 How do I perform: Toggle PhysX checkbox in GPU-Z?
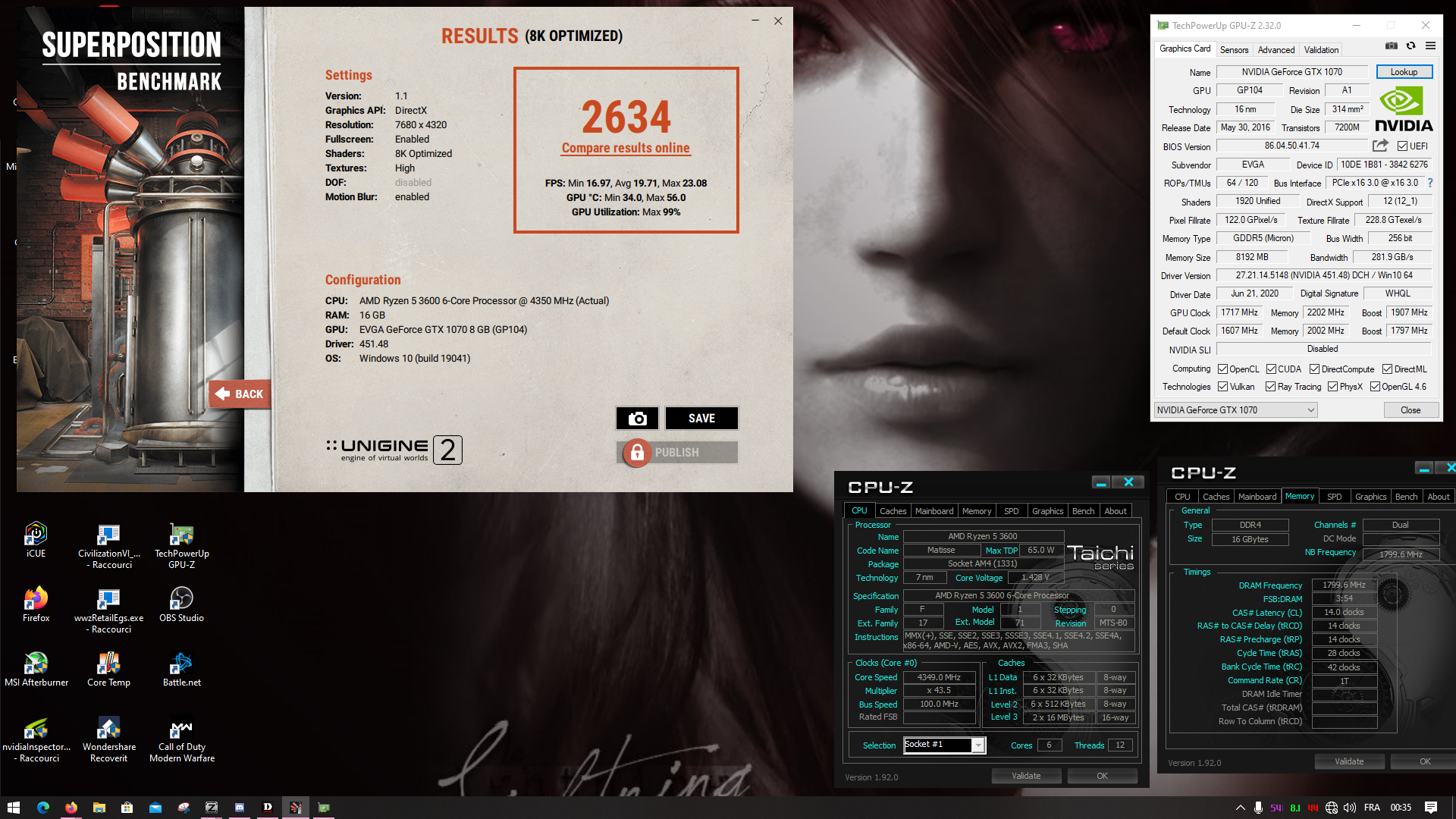(x=1332, y=387)
